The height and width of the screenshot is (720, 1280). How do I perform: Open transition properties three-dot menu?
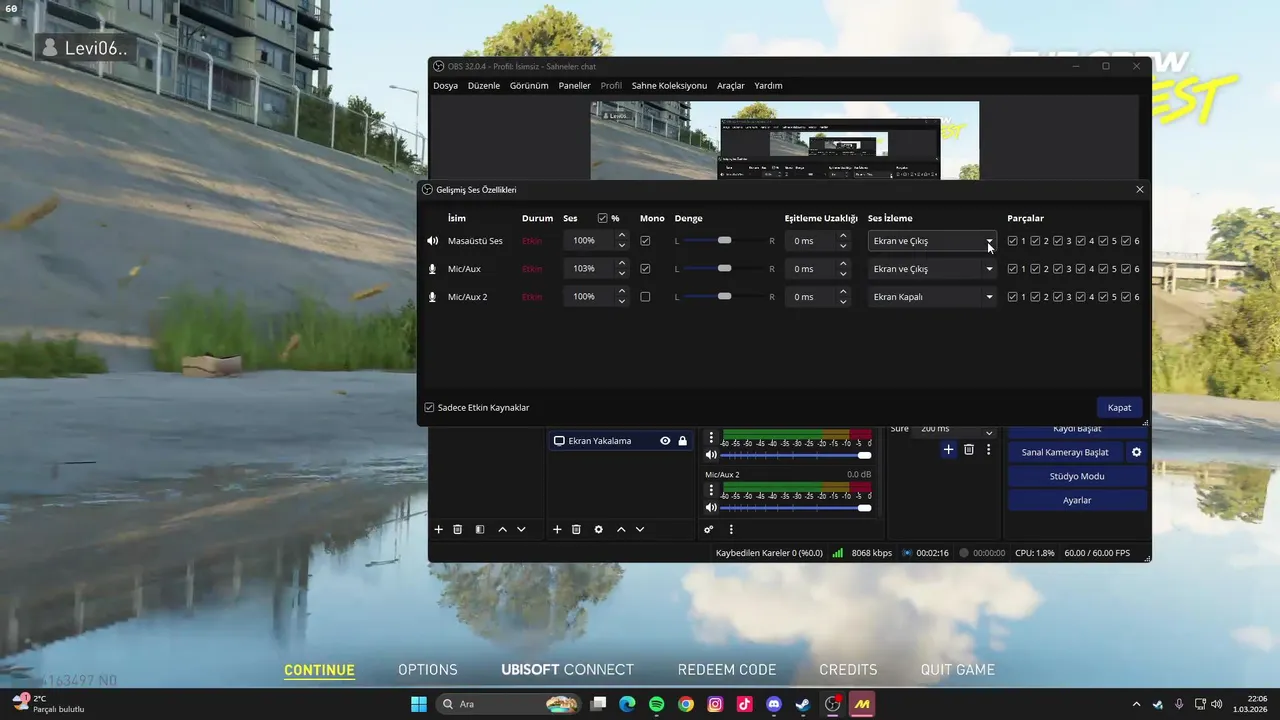(988, 450)
